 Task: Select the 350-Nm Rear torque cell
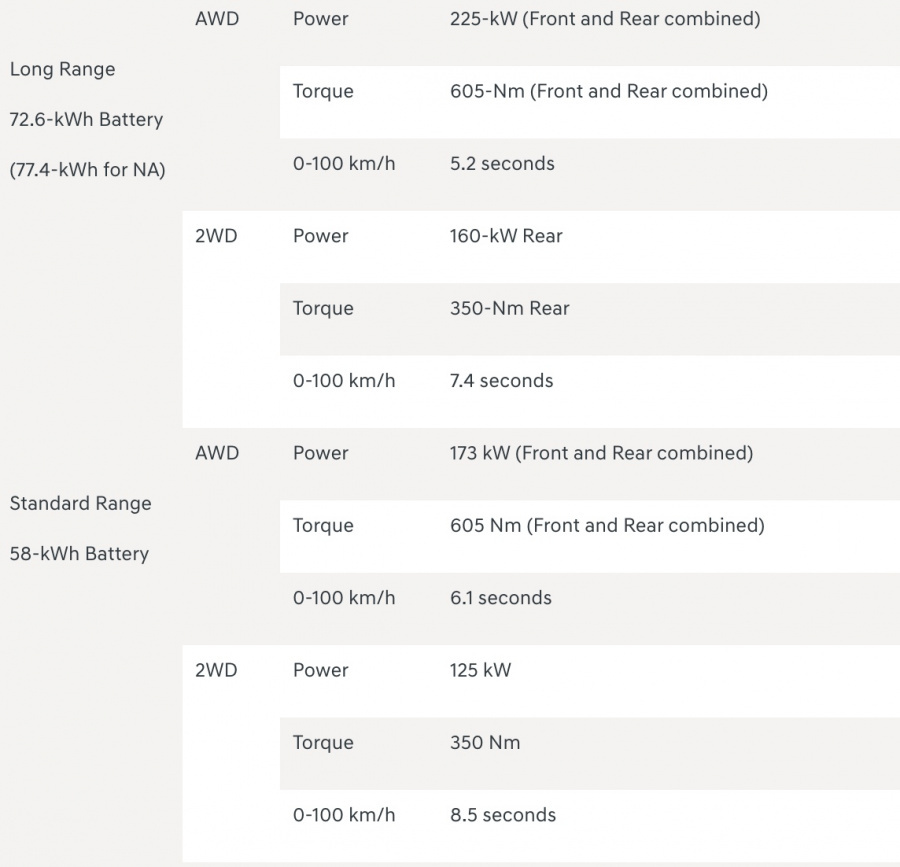click(509, 308)
